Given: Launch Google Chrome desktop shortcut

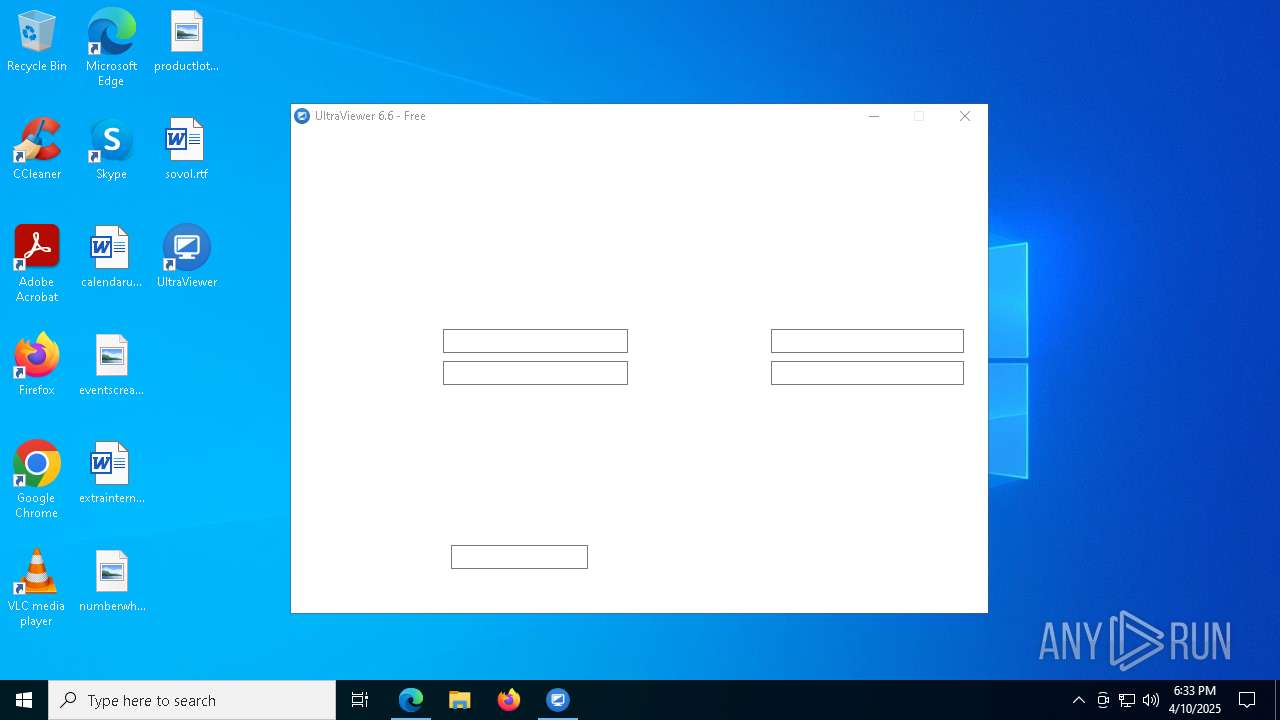Looking at the screenshot, I should [x=37, y=480].
